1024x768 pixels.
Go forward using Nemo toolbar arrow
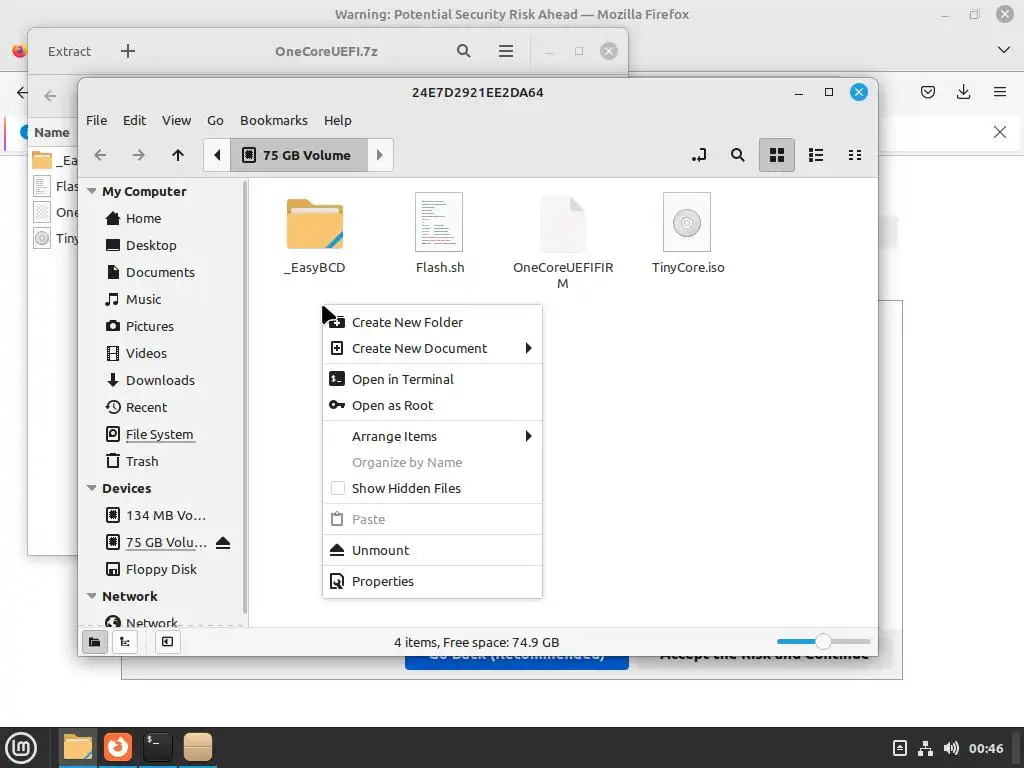[x=138, y=155]
